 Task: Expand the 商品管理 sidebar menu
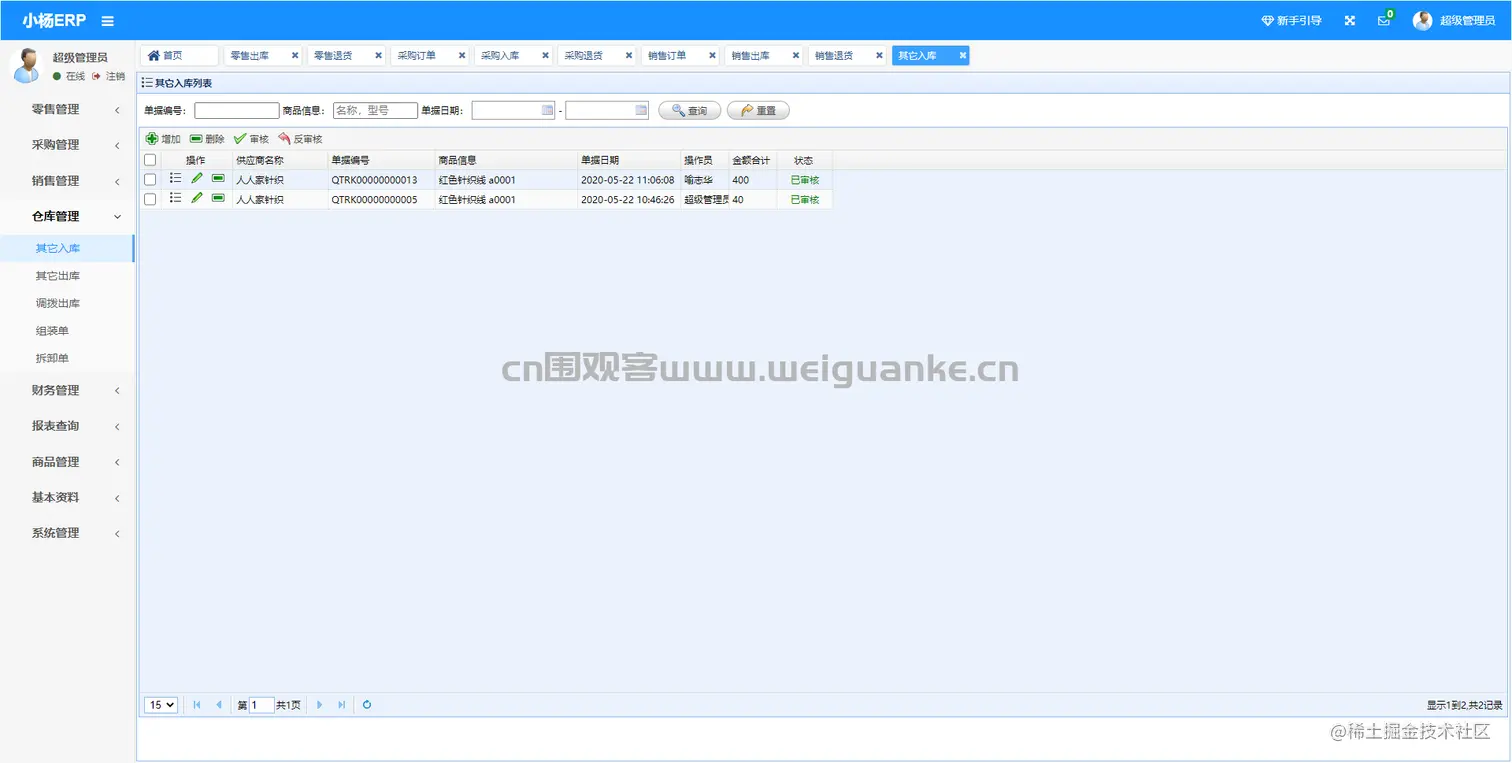(67, 462)
